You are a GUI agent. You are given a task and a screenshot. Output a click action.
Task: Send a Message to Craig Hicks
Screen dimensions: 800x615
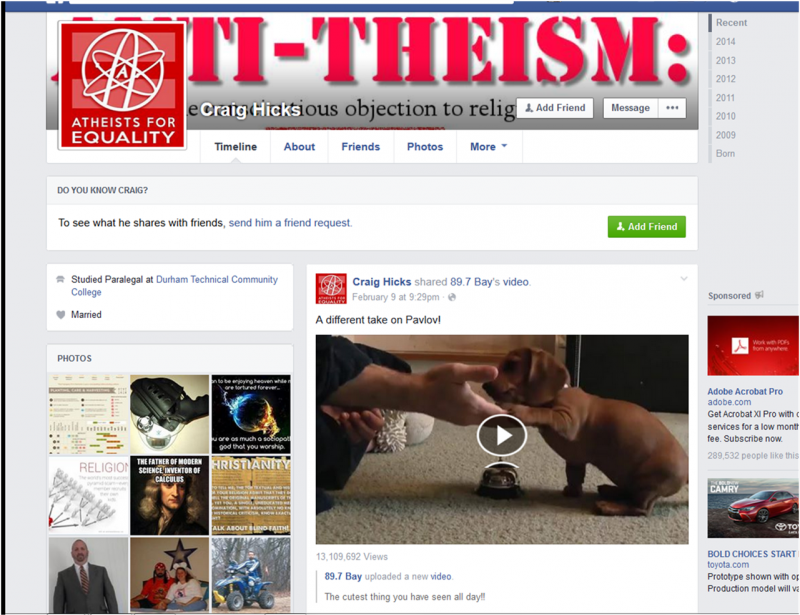(630, 108)
